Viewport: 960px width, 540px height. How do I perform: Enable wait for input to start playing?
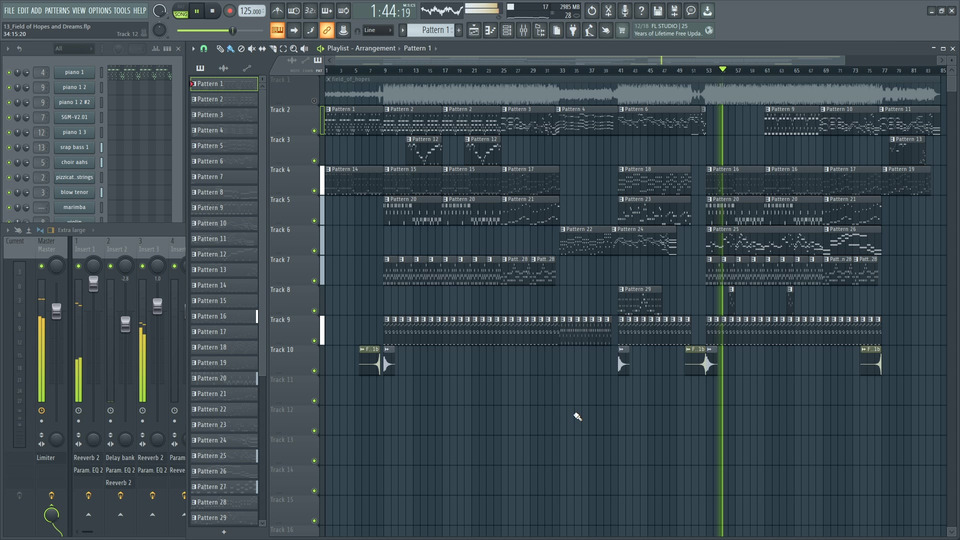point(294,11)
